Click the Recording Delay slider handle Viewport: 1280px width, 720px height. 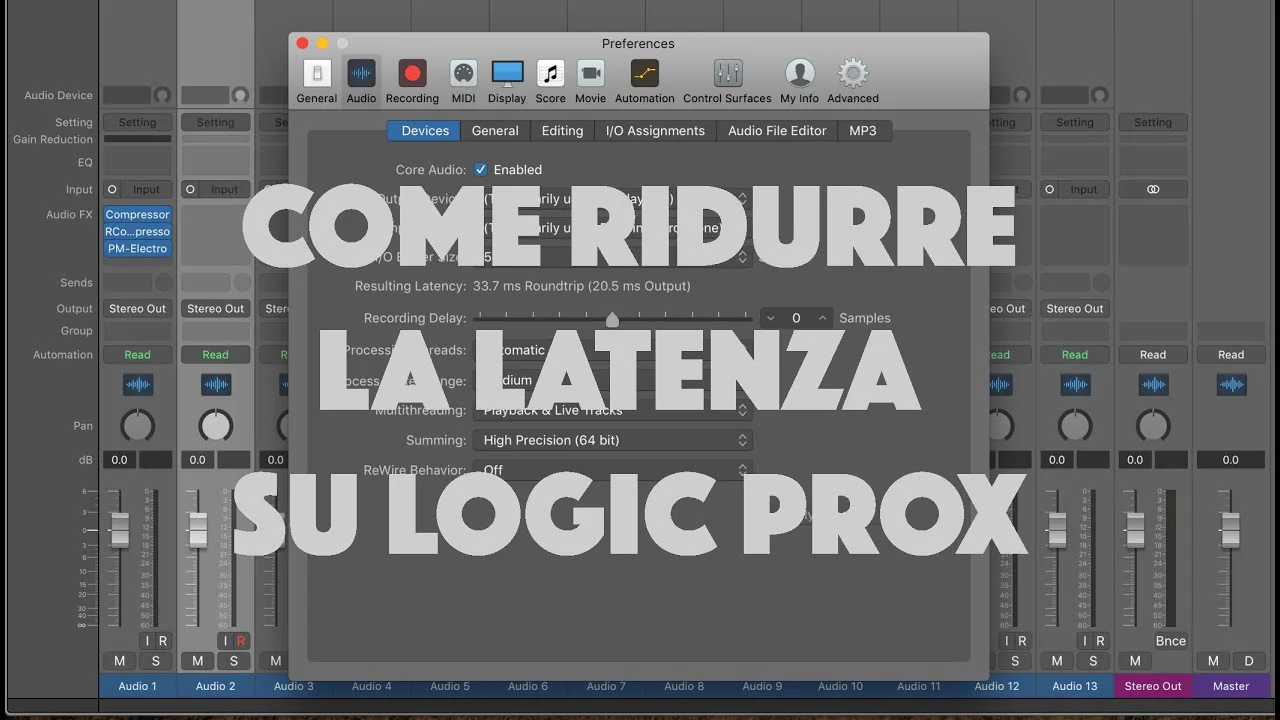click(612, 319)
